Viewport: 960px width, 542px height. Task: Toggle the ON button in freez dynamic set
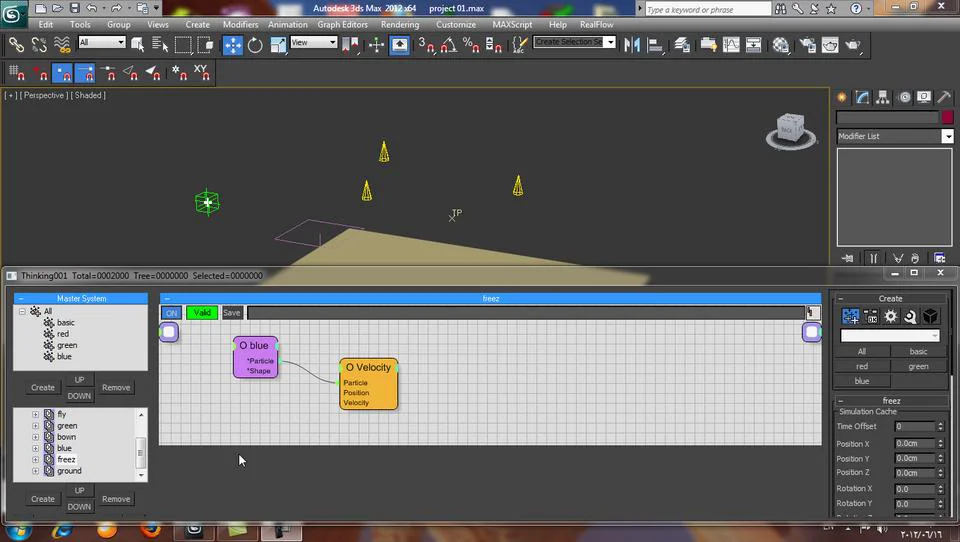[x=171, y=313]
